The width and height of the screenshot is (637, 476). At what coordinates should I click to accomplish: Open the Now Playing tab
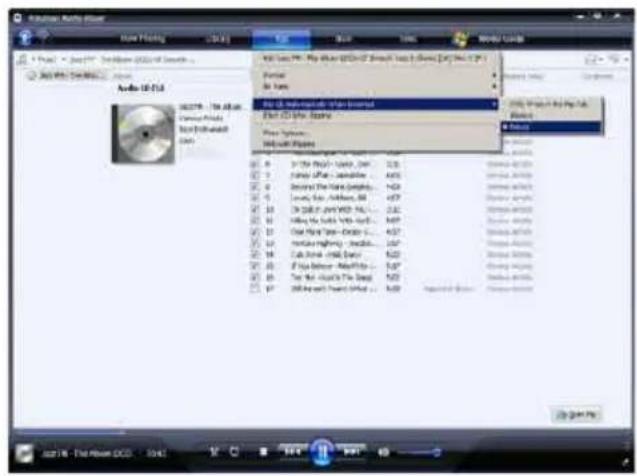click(x=143, y=39)
